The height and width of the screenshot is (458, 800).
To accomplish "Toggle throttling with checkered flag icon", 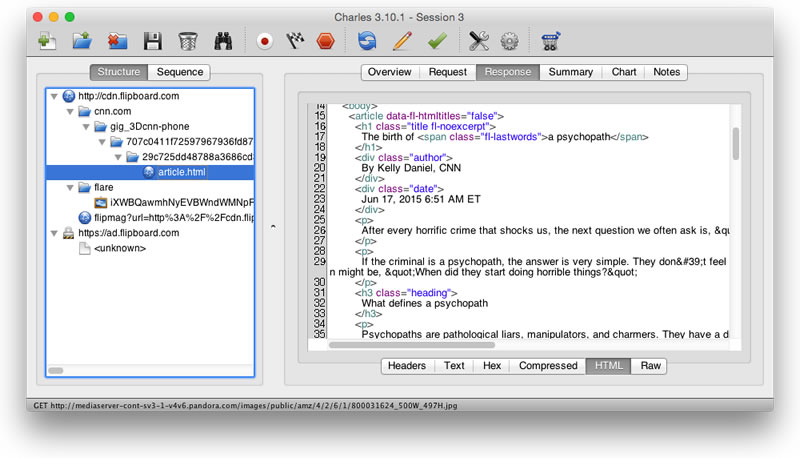I will pyautogui.click(x=295, y=41).
